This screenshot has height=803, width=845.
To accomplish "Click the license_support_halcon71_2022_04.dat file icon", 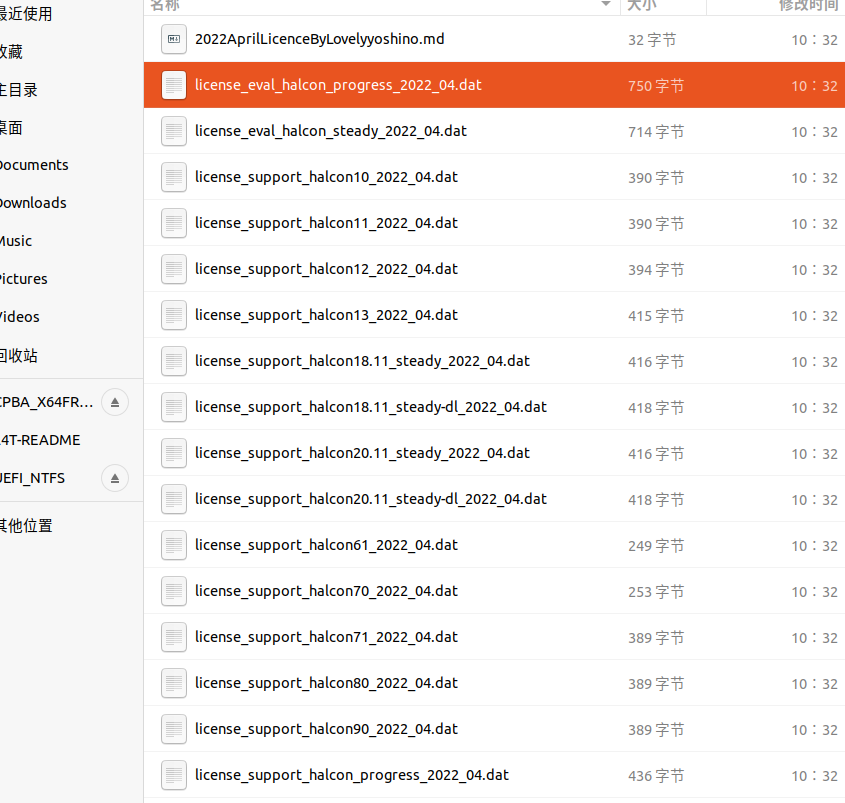I will (174, 637).
